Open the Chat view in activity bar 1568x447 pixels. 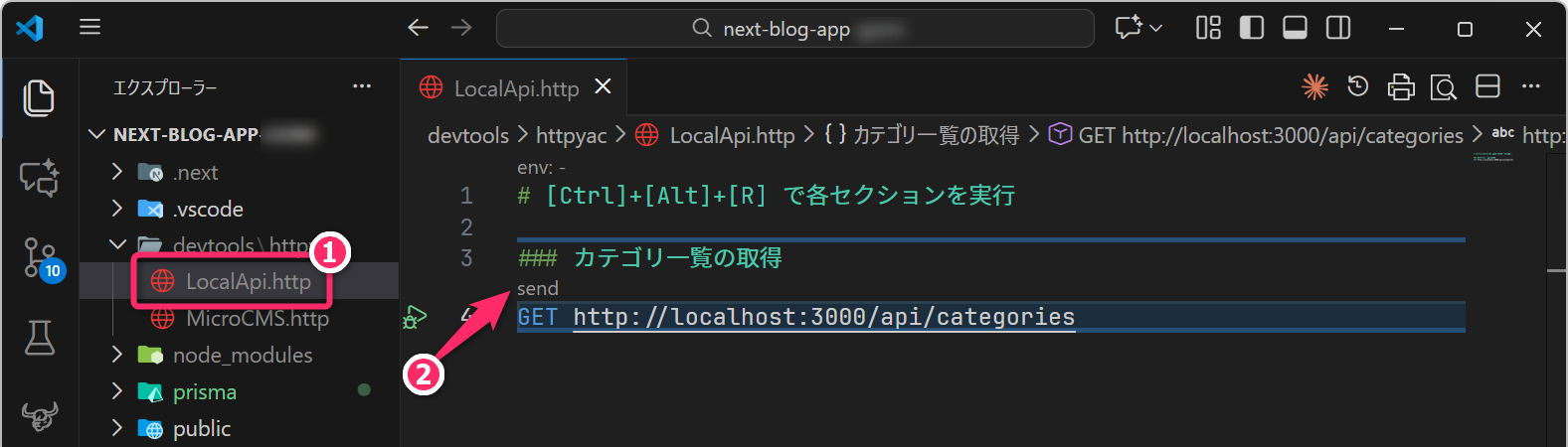tap(39, 179)
